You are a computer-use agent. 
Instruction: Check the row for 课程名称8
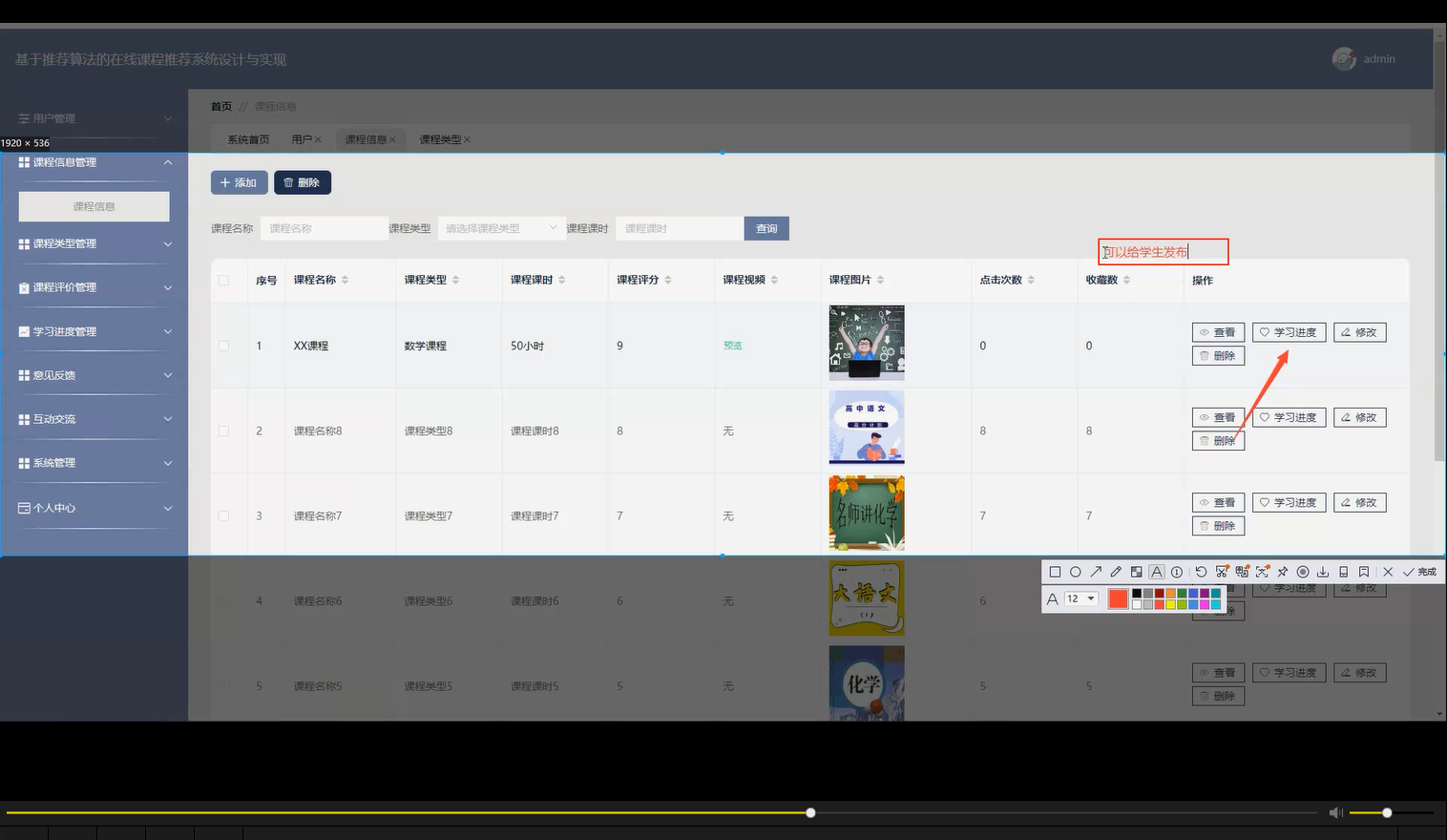pos(223,430)
